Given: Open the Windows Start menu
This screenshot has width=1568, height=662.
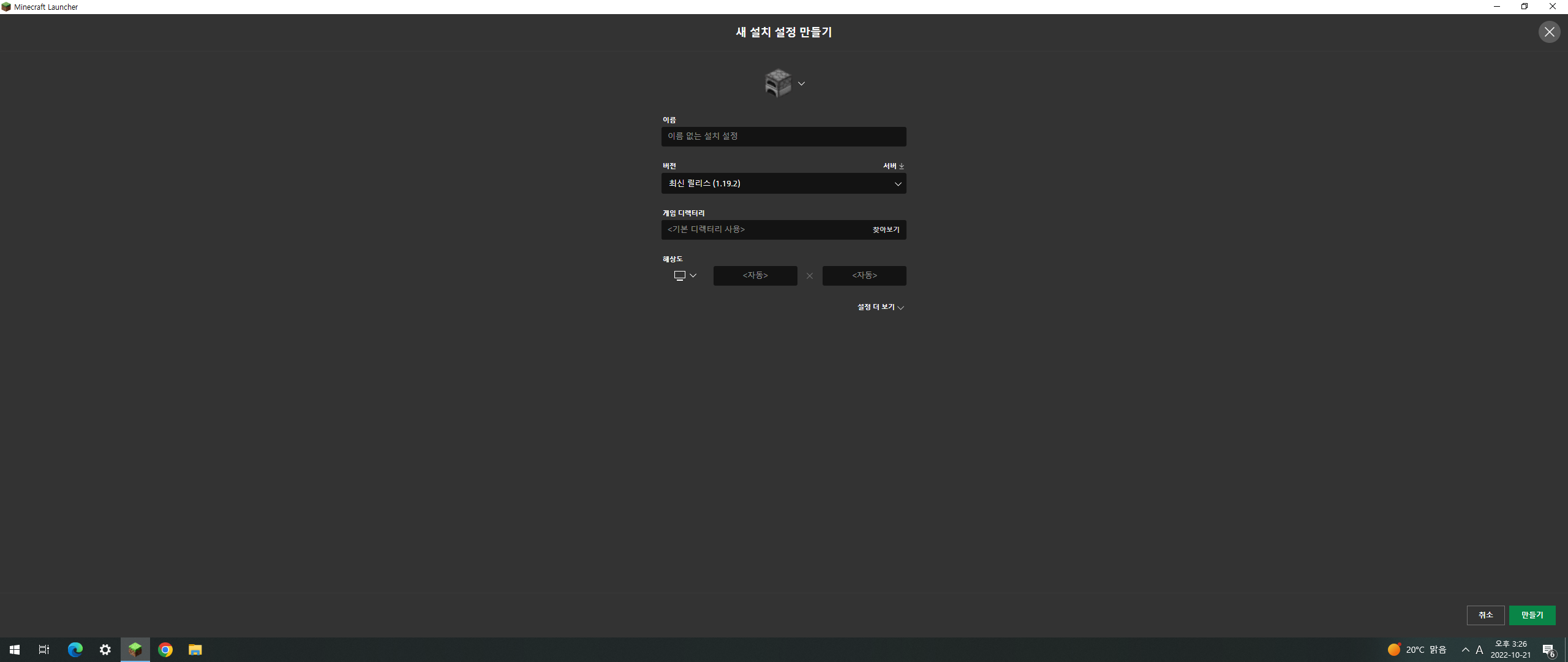Looking at the screenshot, I should pyautogui.click(x=15, y=649).
